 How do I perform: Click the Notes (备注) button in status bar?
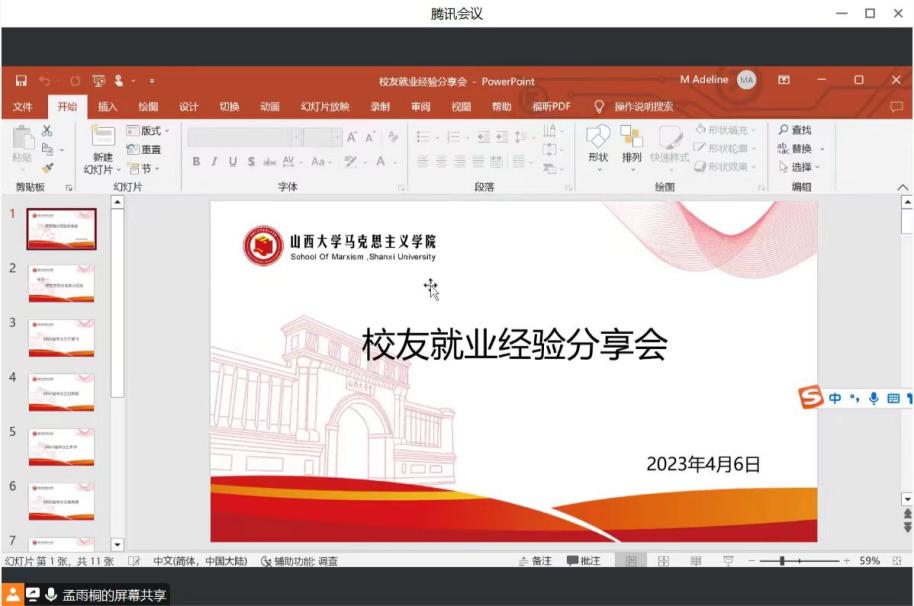(535, 561)
